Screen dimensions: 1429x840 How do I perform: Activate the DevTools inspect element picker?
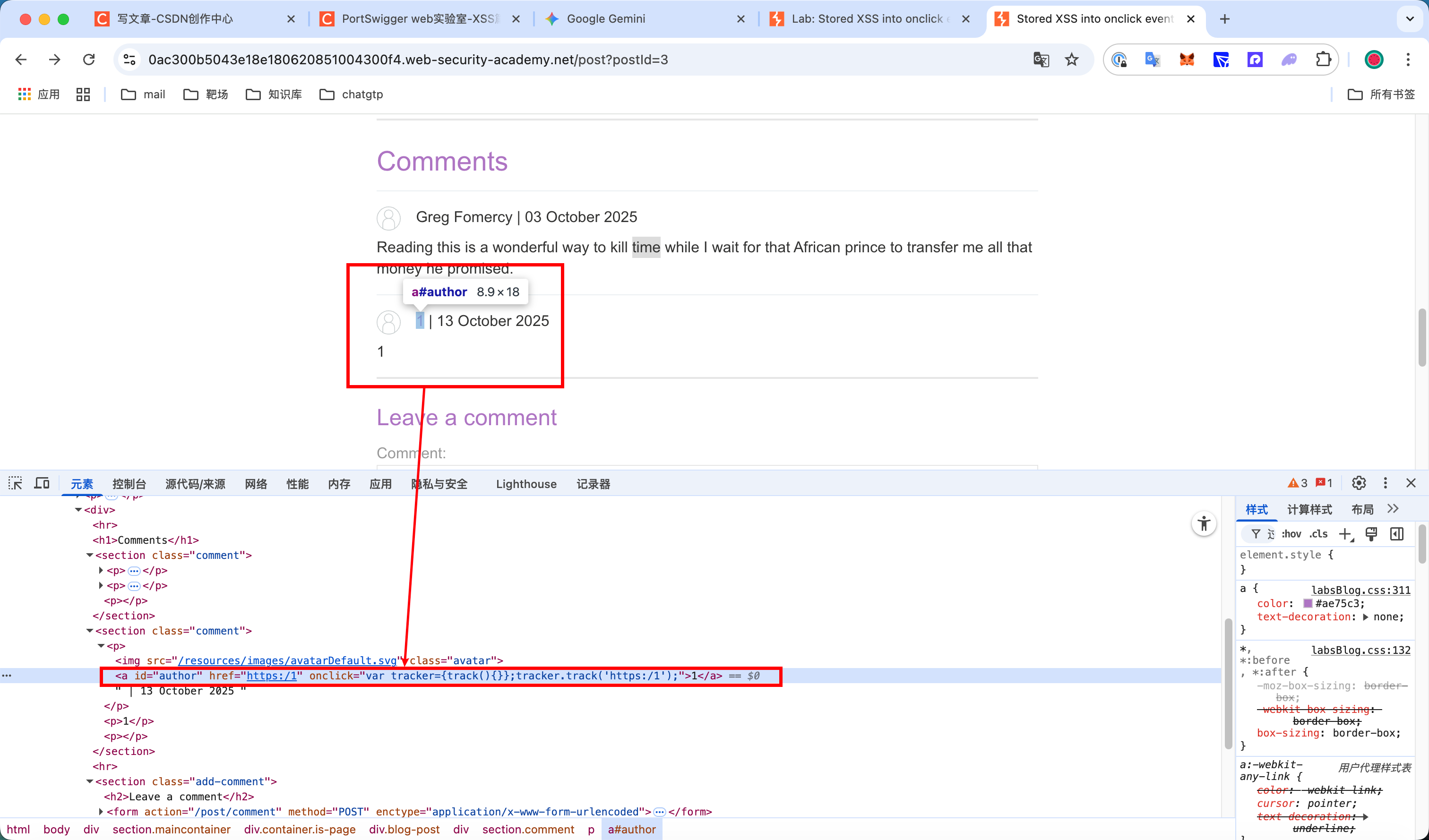pos(15,483)
